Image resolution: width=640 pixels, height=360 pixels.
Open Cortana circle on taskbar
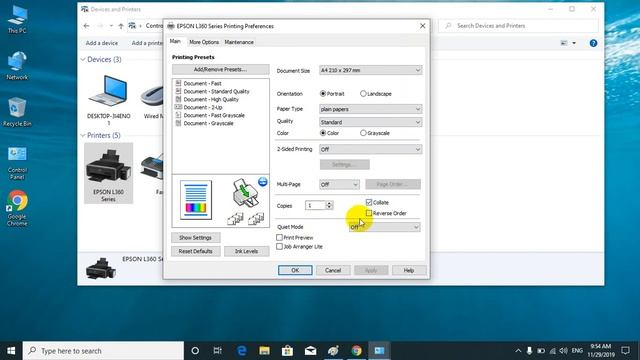point(195,351)
